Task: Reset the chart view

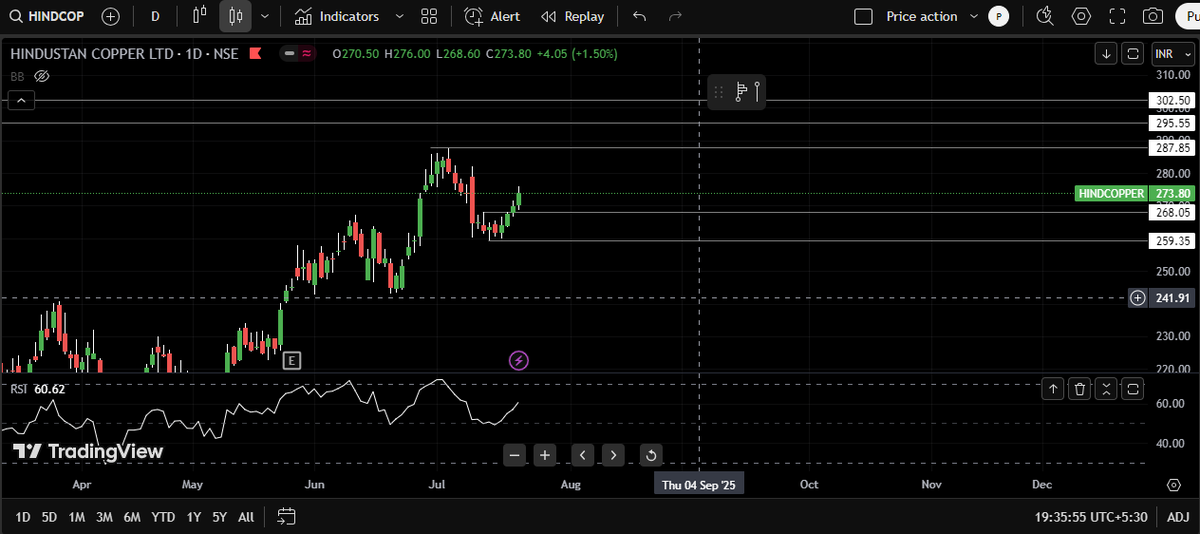Action: click(651, 455)
